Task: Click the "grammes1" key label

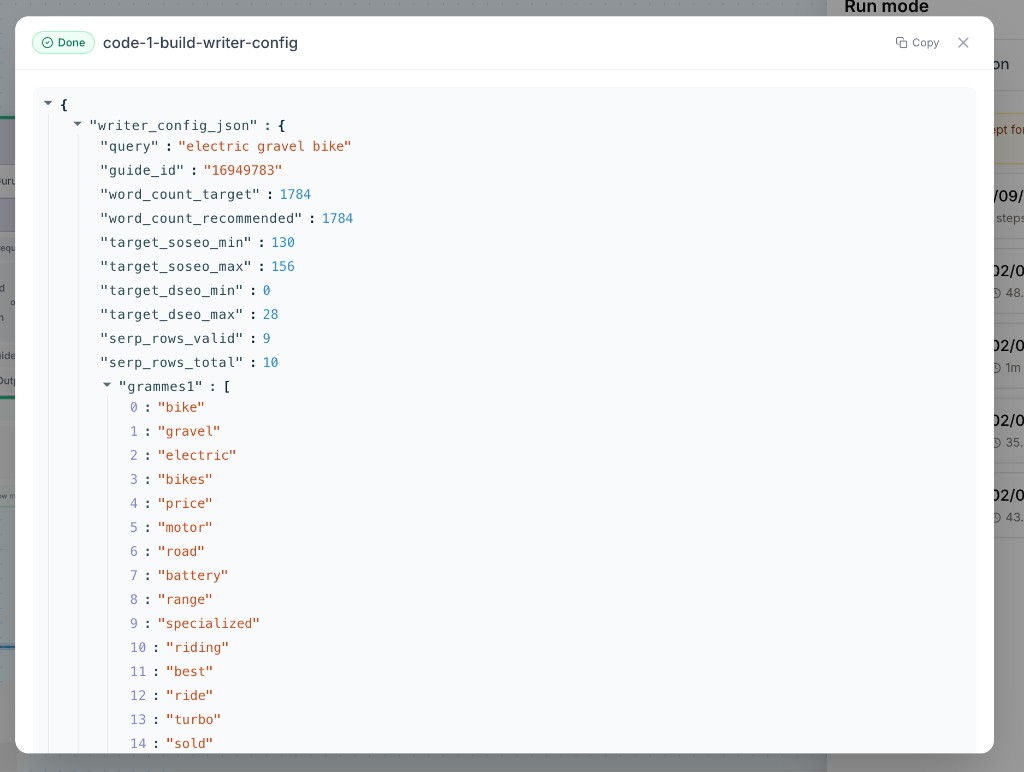Action: (161, 387)
